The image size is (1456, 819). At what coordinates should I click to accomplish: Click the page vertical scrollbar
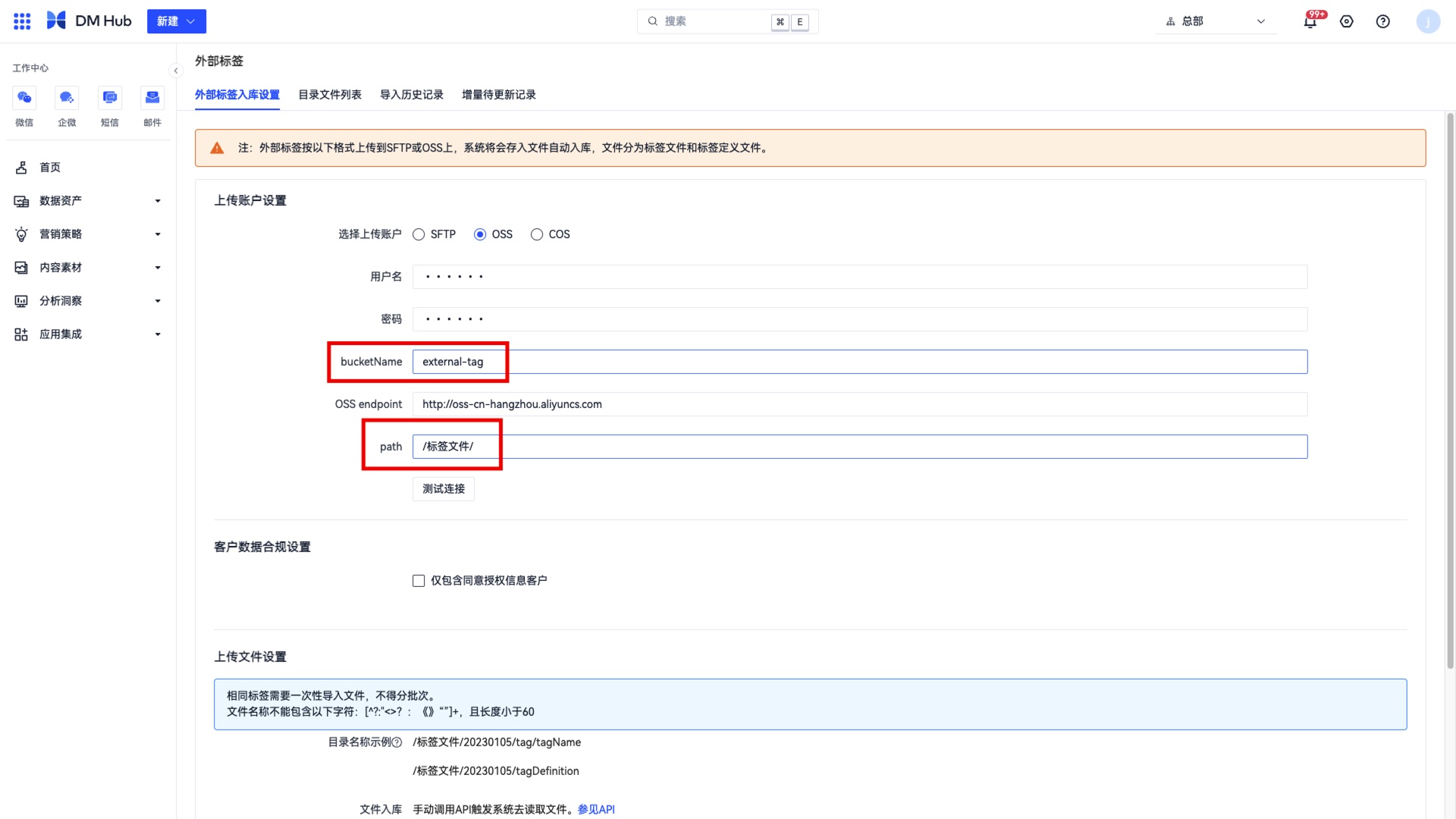[x=1450, y=391]
